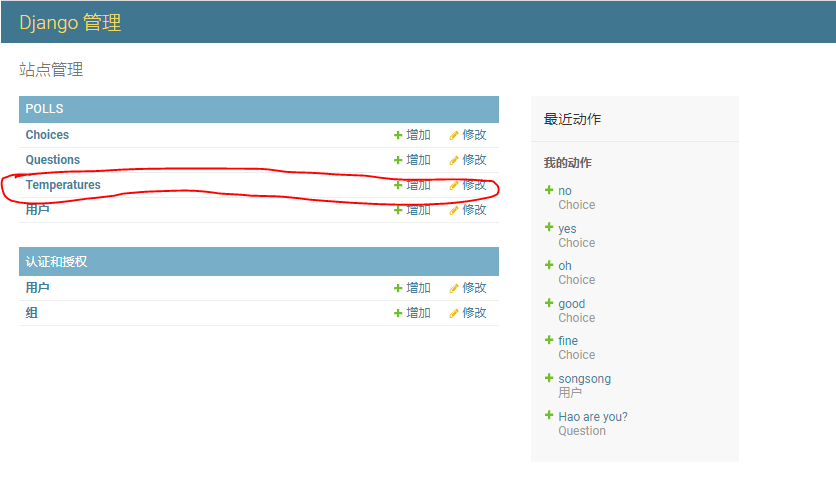Click 修改 in the POLLS 用户 row
Screen dimensions: 836x500
(x=475, y=210)
